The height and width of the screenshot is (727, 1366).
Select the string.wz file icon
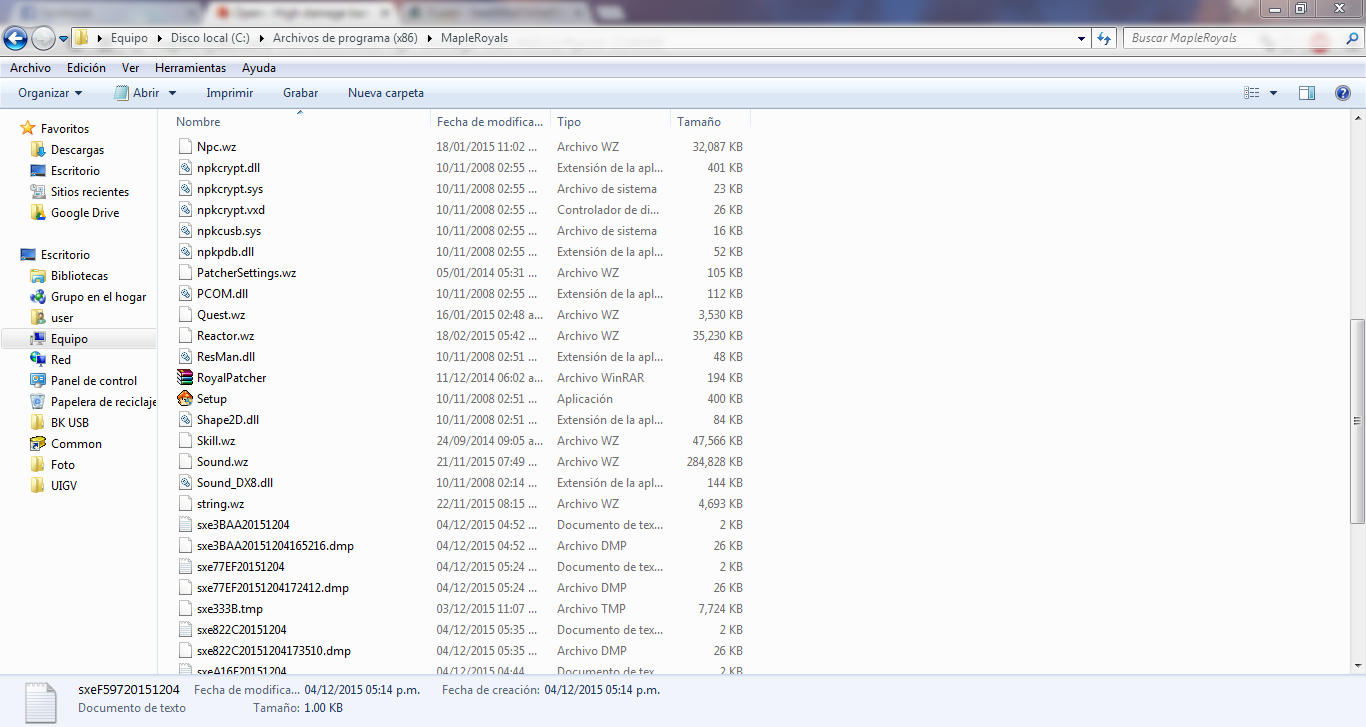coord(185,503)
